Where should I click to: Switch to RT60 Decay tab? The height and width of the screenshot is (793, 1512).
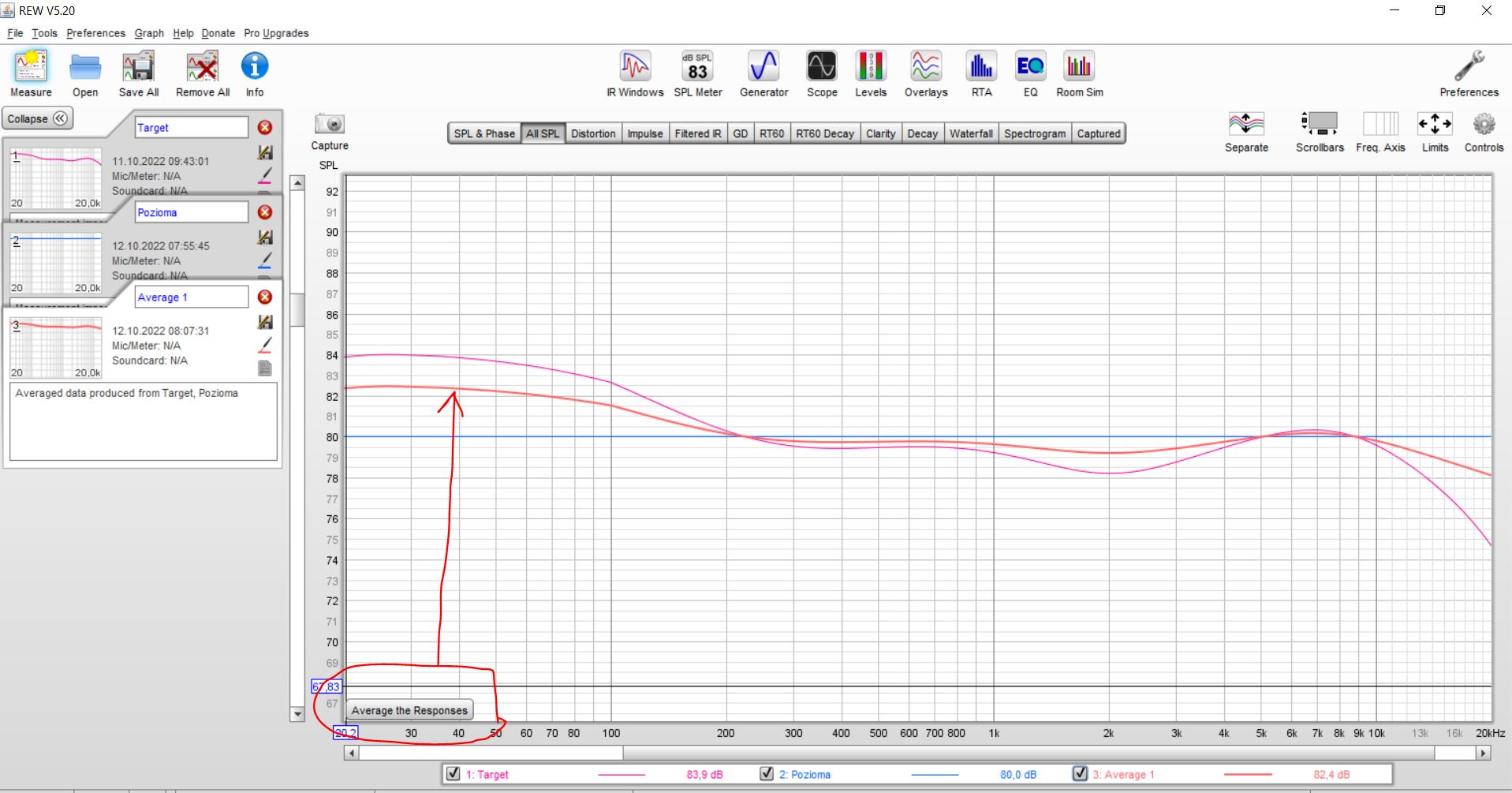point(825,133)
